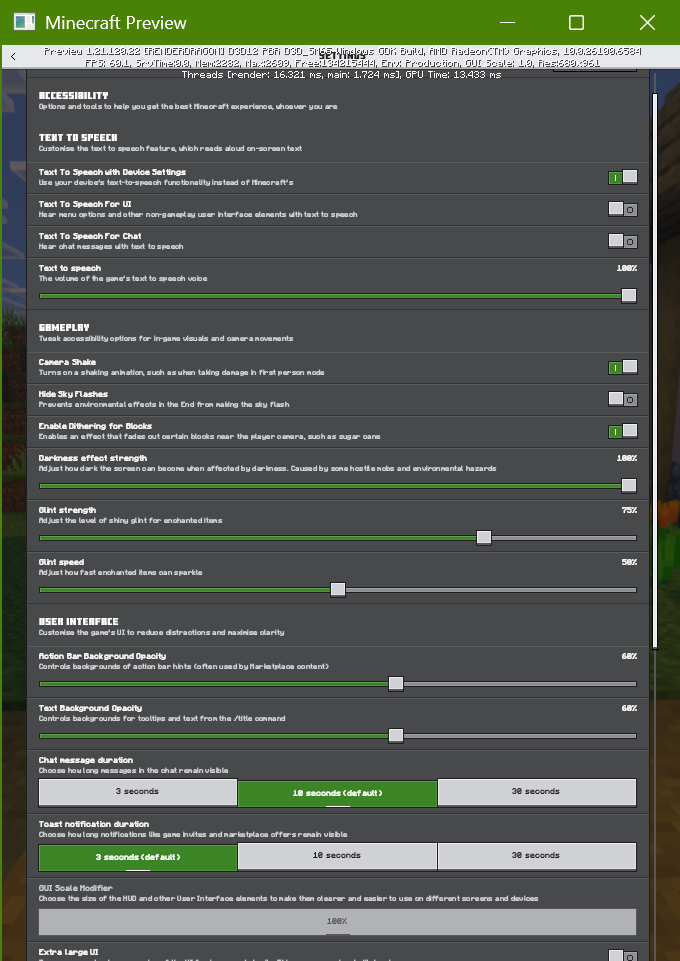Minimize the Minecraft Preview window
The height and width of the screenshot is (961, 680).
click(507, 23)
